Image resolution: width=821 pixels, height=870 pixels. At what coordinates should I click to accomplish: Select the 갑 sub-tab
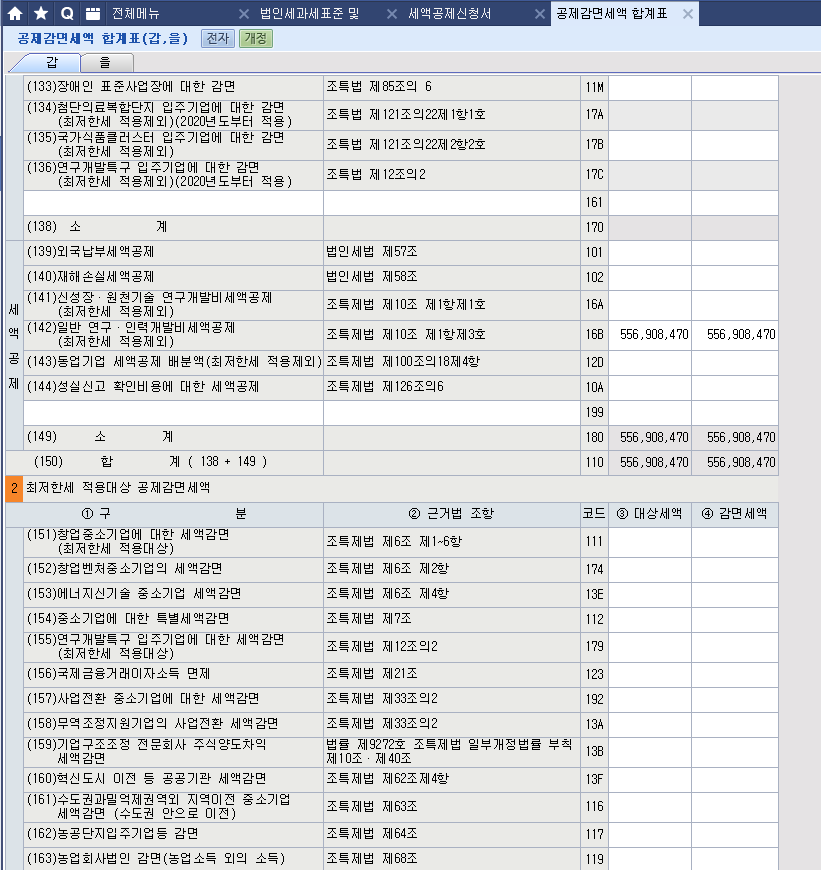pyautogui.click(x=52, y=63)
